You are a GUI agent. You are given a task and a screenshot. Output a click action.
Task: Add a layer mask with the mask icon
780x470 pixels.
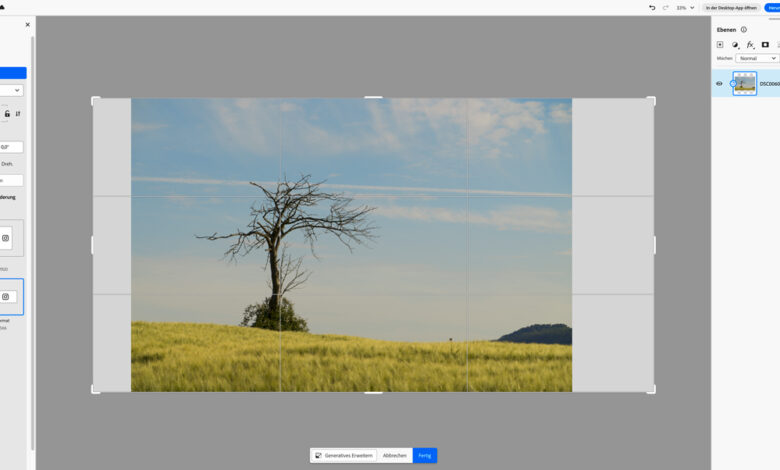(765, 45)
